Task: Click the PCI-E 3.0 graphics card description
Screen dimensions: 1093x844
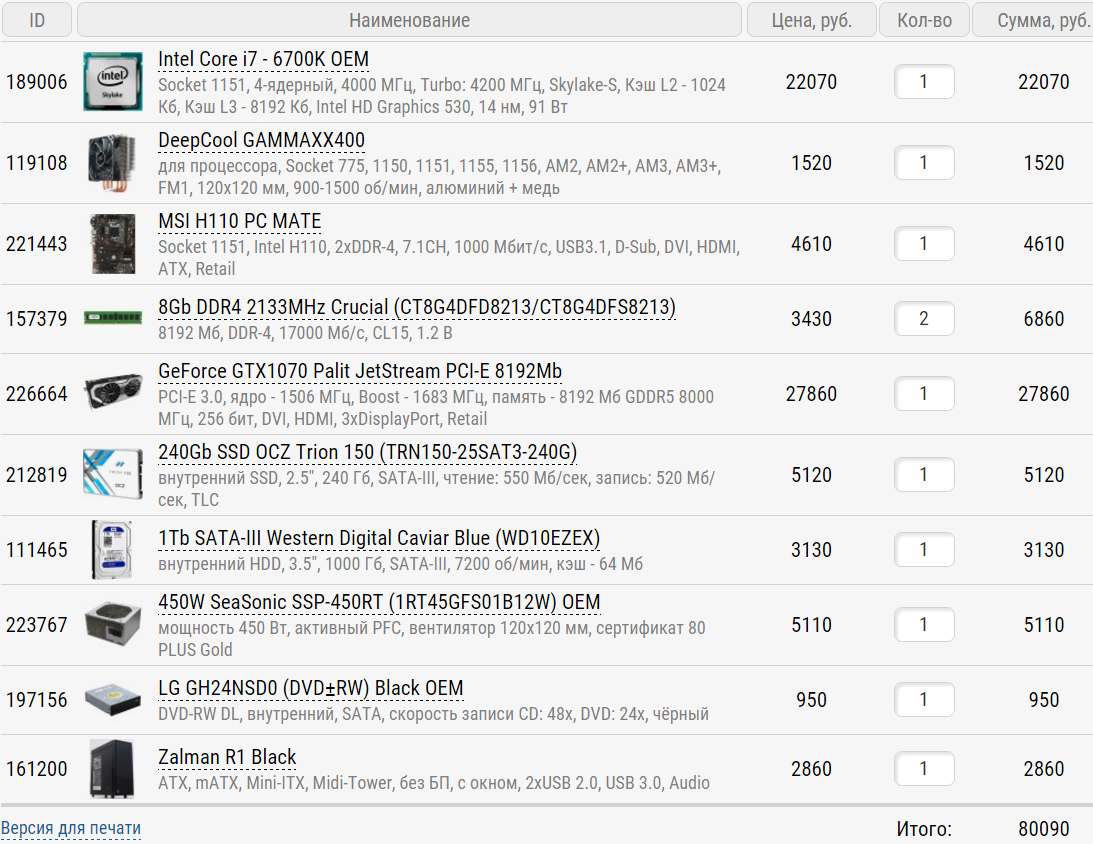Action: (x=436, y=408)
